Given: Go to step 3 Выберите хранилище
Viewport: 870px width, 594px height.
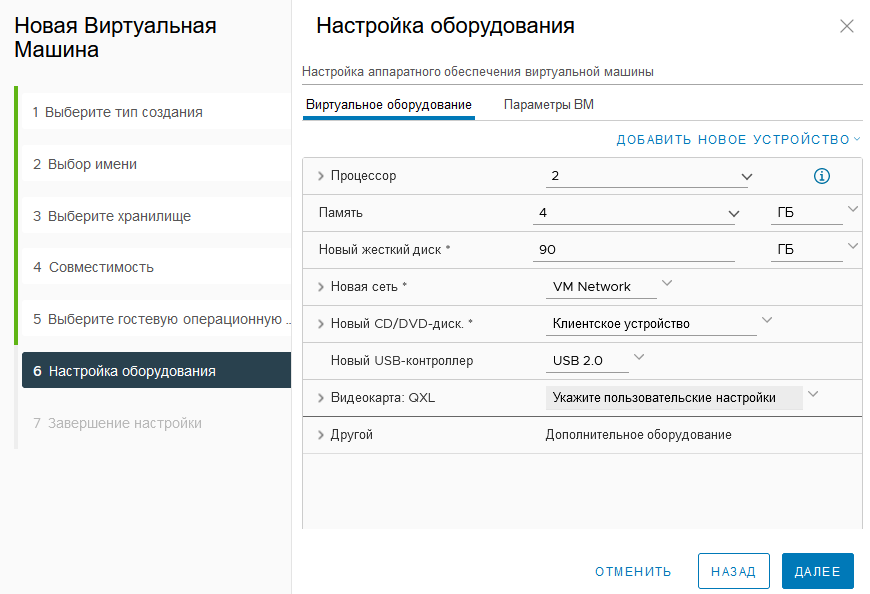Looking at the screenshot, I should click(156, 216).
